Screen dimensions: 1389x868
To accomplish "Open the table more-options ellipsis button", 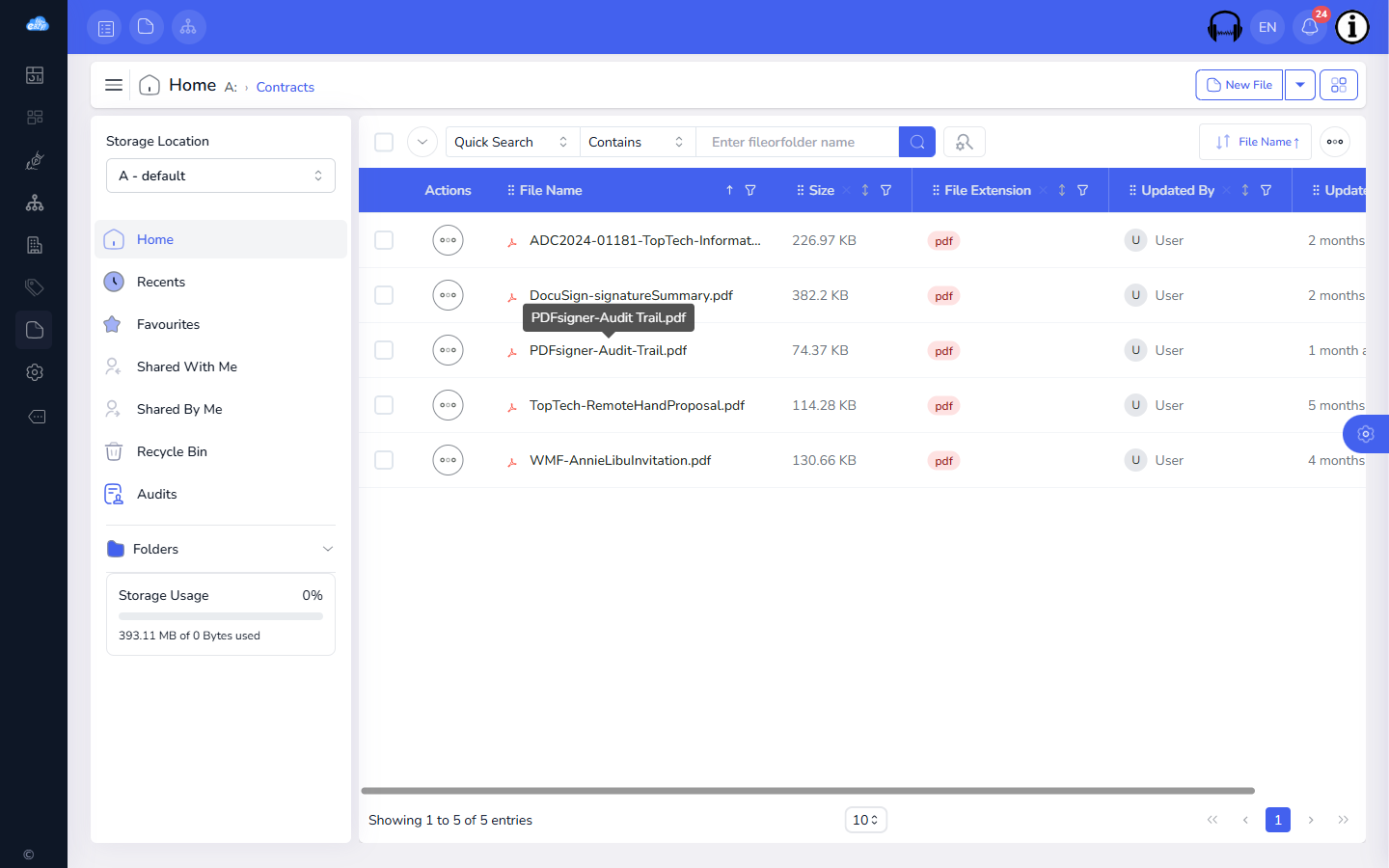I will coord(1335,142).
